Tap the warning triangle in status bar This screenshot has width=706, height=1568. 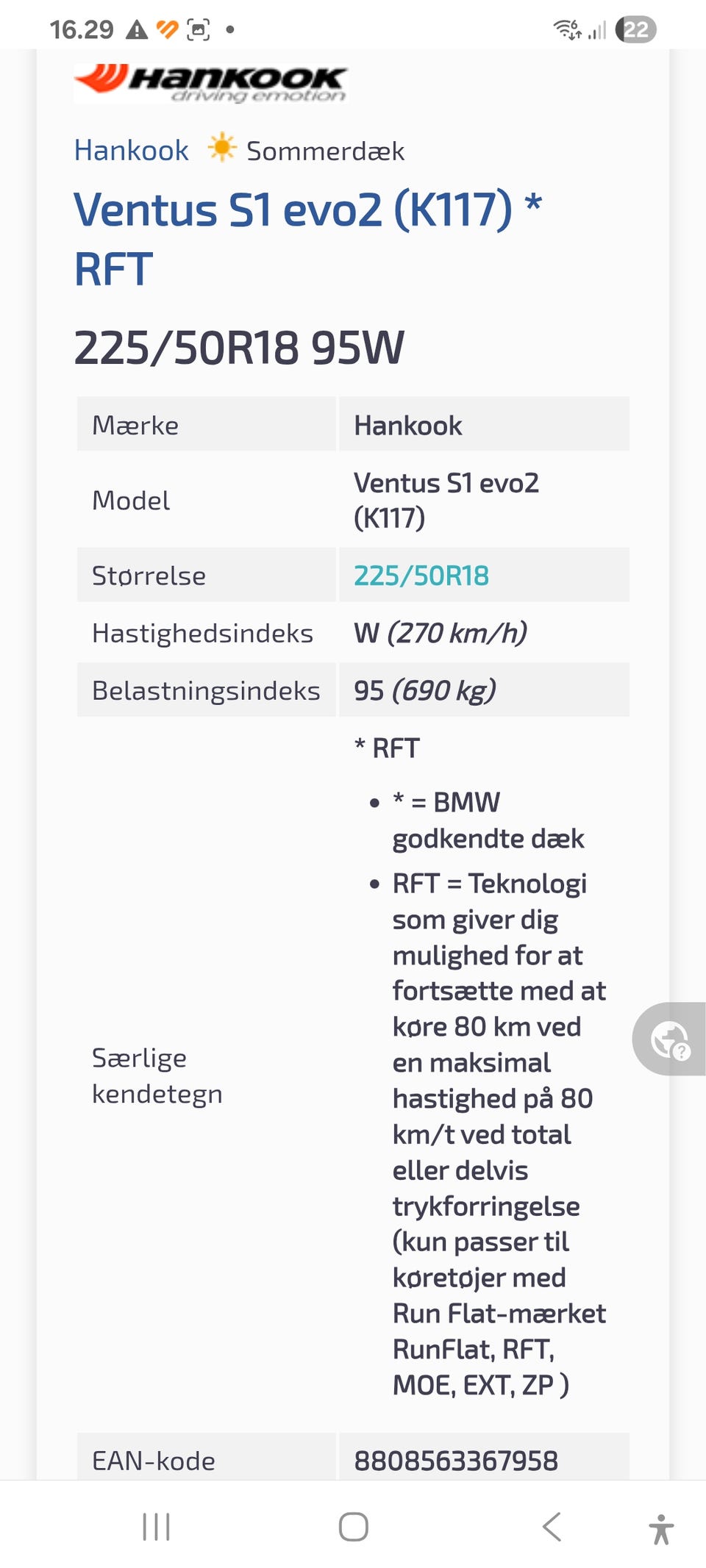point(137,30)
